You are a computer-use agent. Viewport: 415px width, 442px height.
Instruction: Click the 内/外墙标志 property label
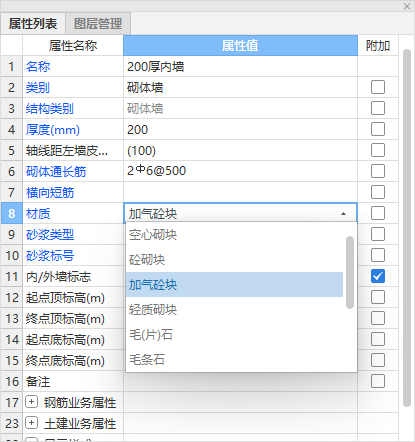click(59, 277)
